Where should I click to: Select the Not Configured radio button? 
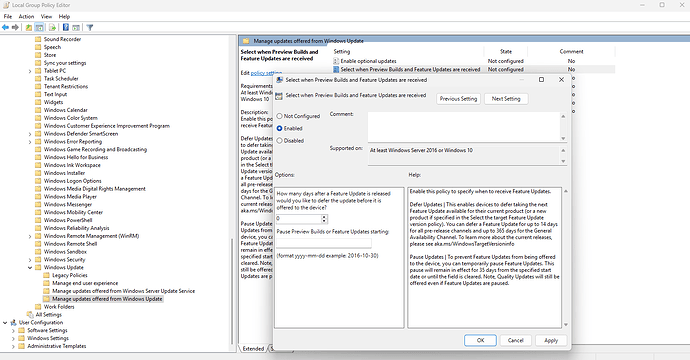(279, 116)
